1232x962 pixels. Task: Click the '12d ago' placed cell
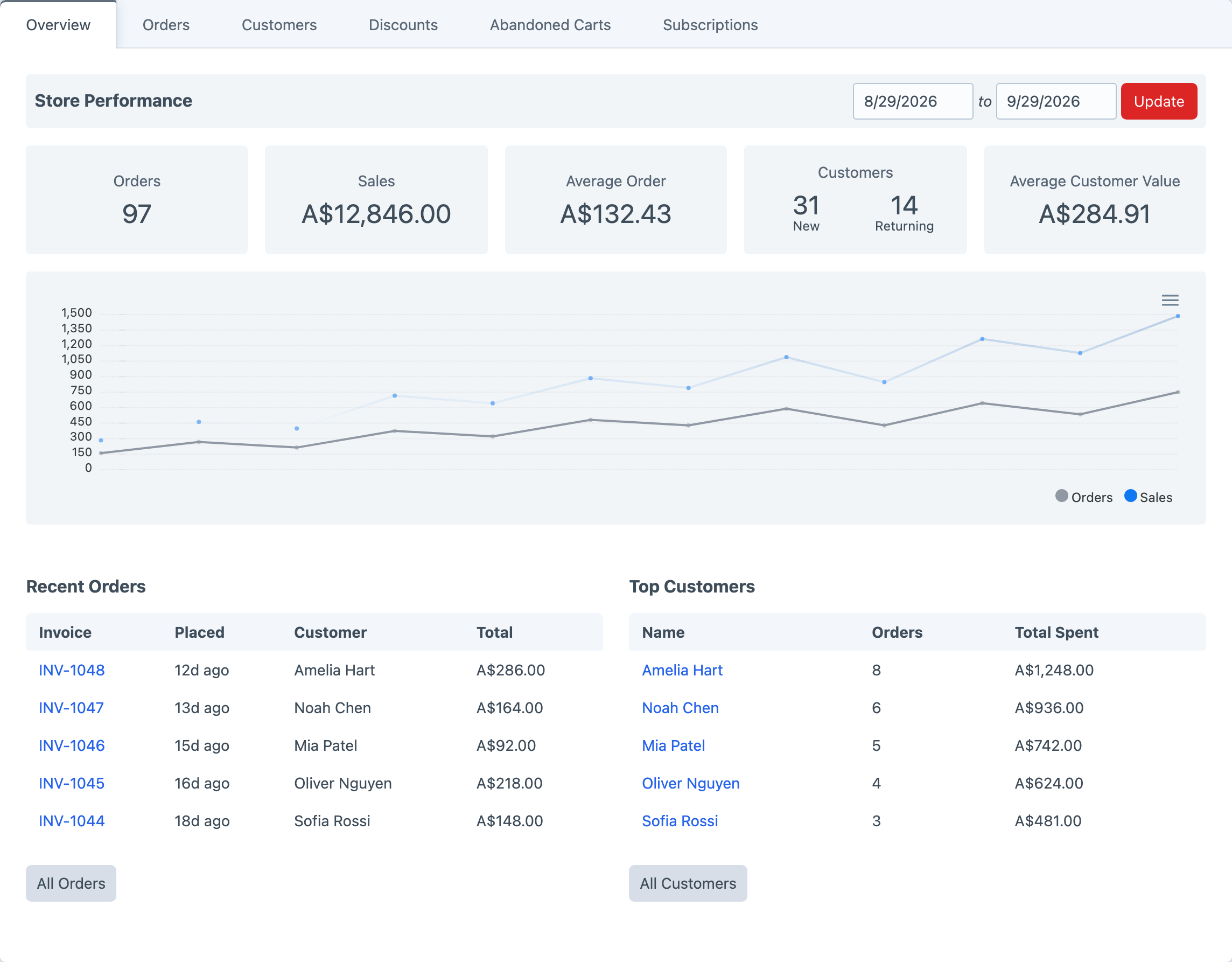(x=201, y=670)
